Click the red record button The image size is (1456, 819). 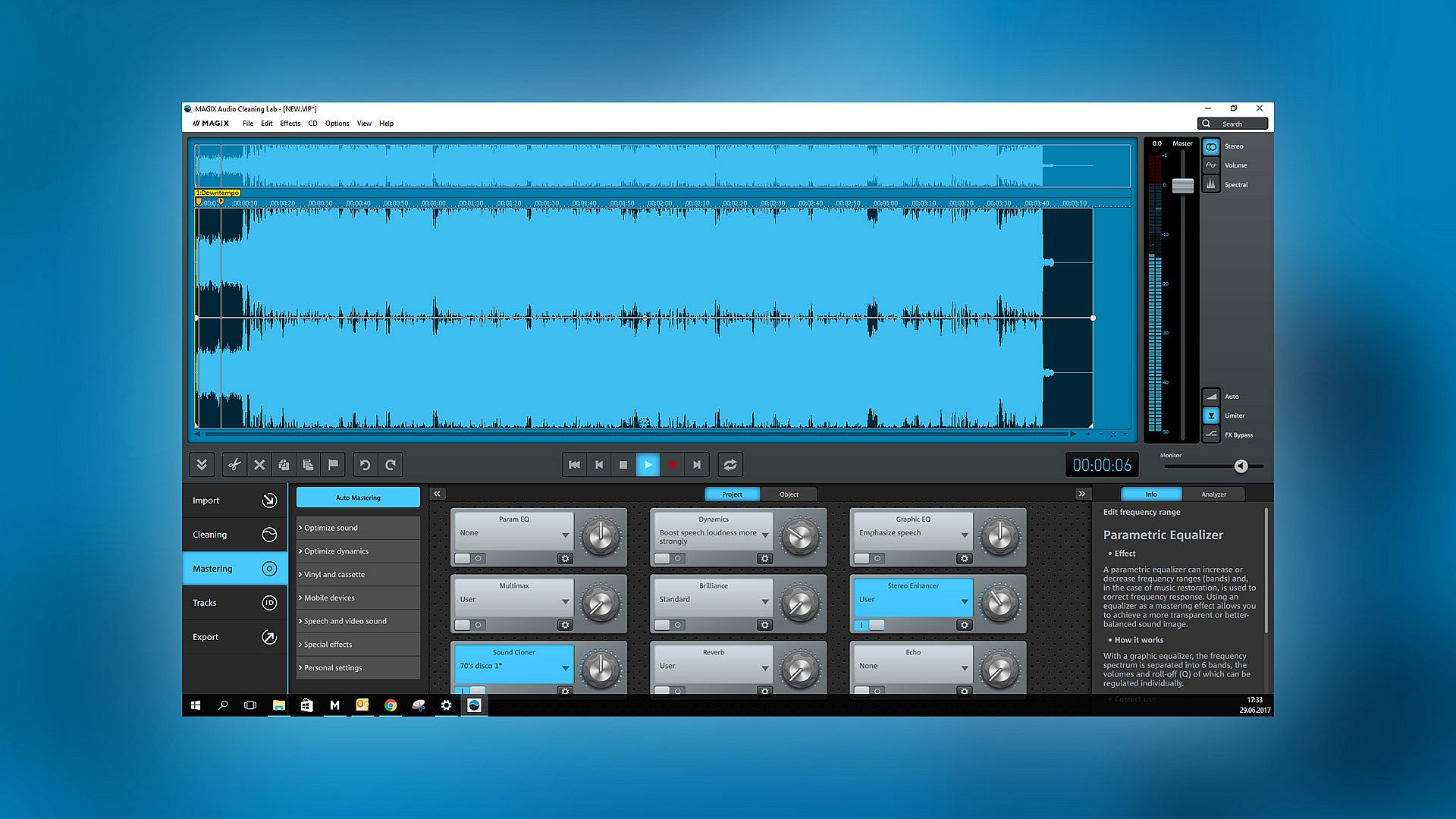click(672, 465)
